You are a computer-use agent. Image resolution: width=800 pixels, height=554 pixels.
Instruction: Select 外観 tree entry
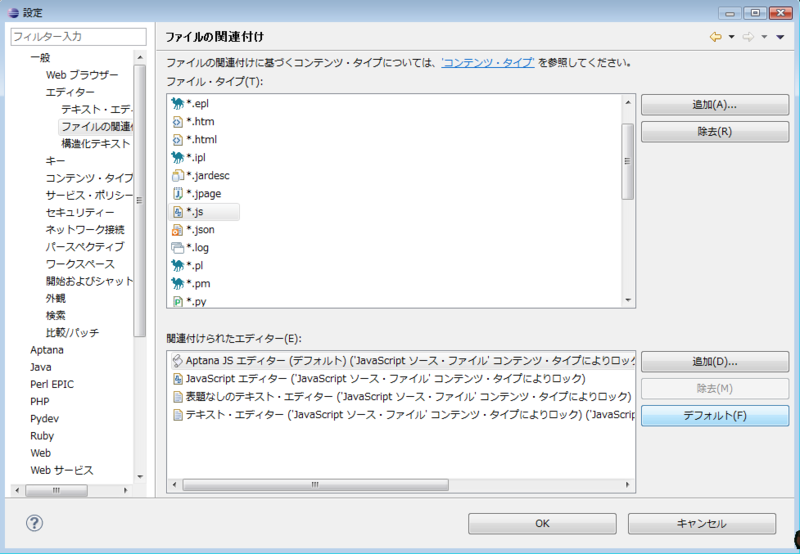tap(56, 298)
